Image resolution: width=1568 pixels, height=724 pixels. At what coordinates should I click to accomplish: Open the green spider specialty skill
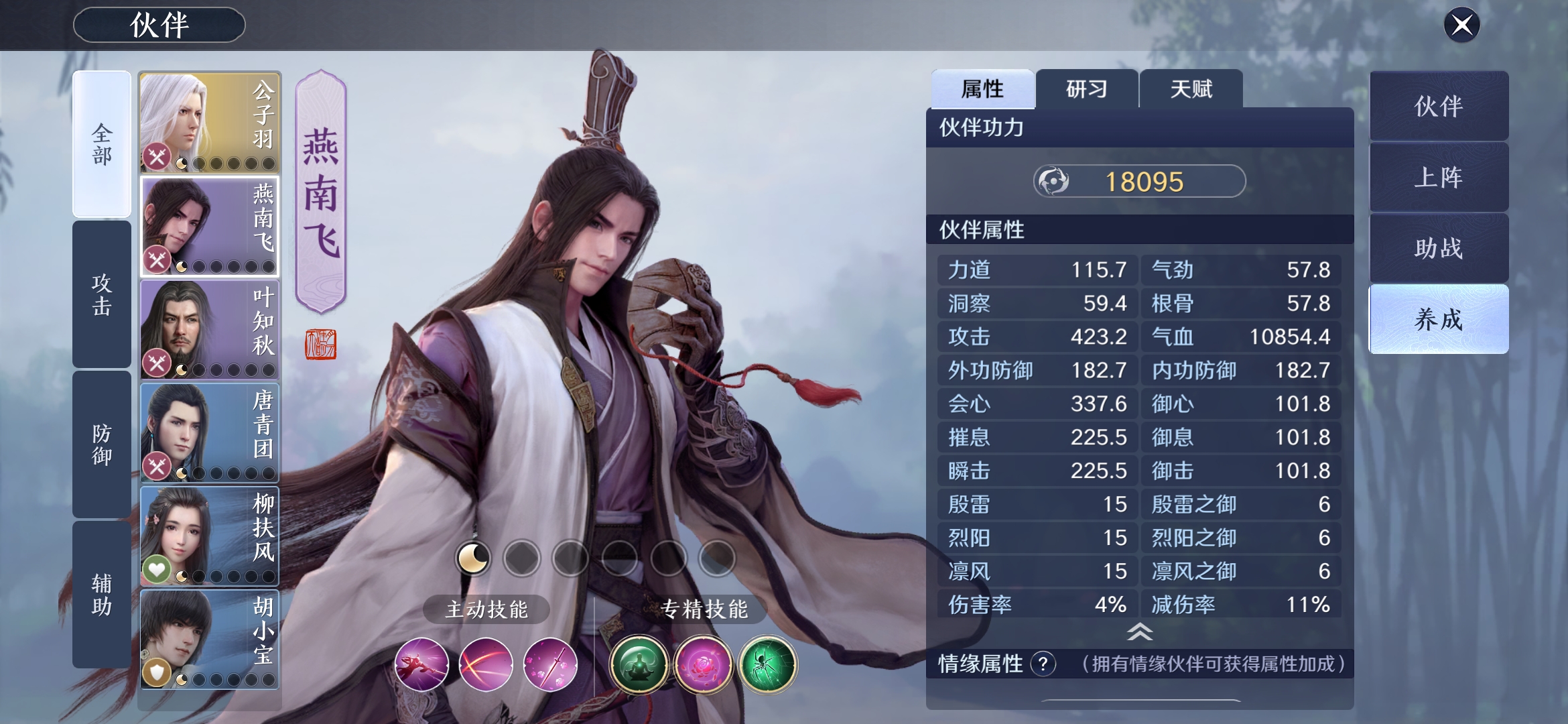click(x=767, y=664)
